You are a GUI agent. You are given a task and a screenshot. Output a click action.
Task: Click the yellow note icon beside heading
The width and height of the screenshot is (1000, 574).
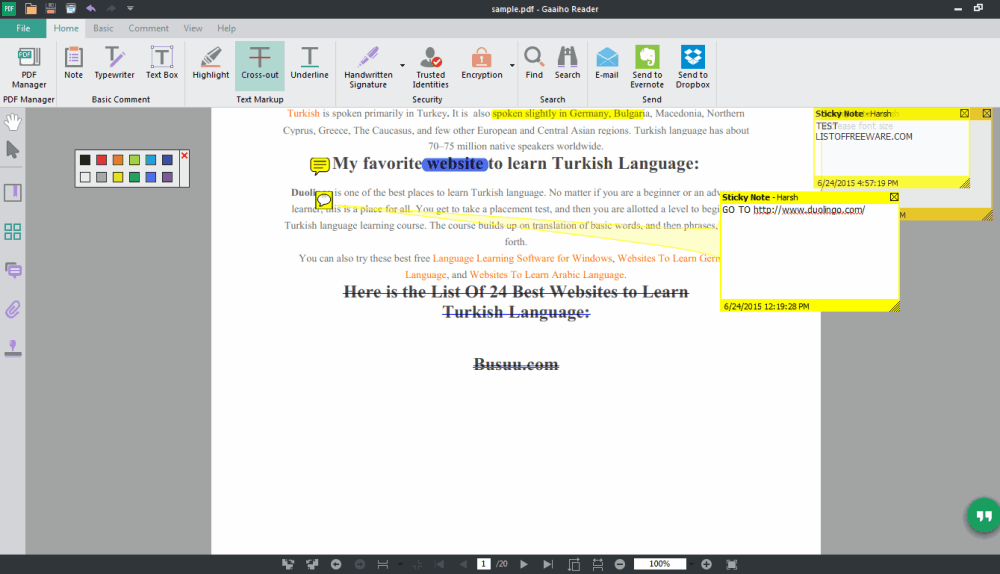pos(320,166)
